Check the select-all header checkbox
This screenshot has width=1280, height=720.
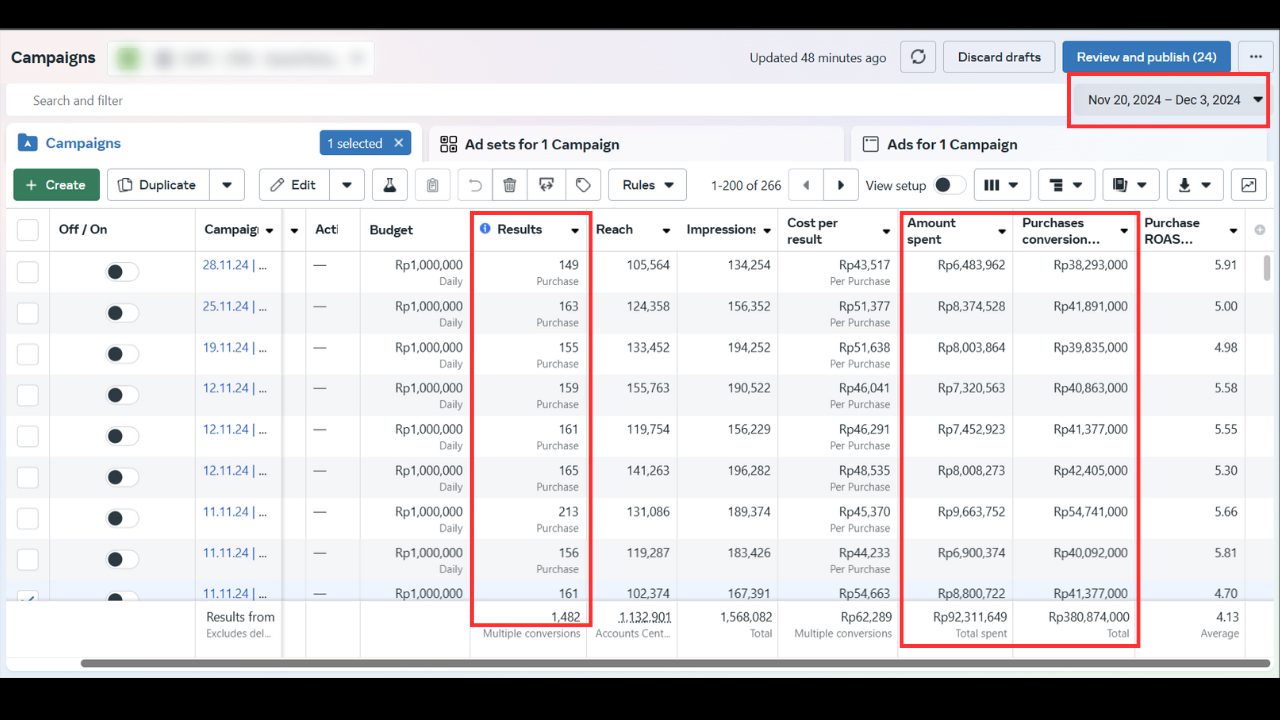28,230
